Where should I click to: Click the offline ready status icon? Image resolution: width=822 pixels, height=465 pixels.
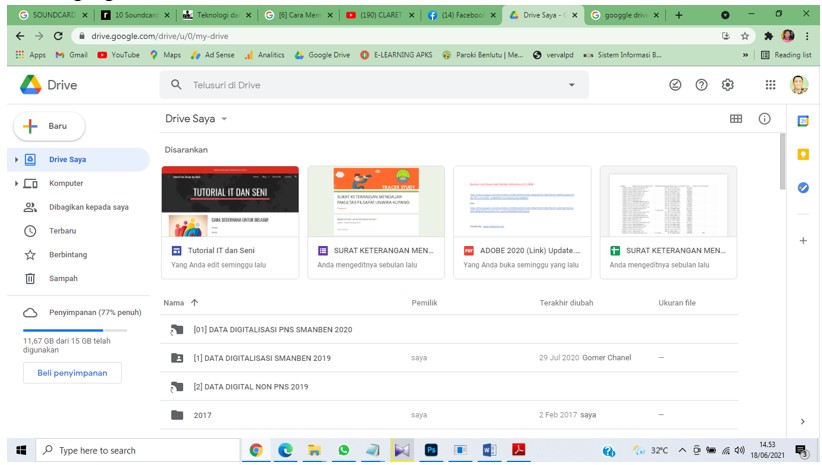click(675, 86)
